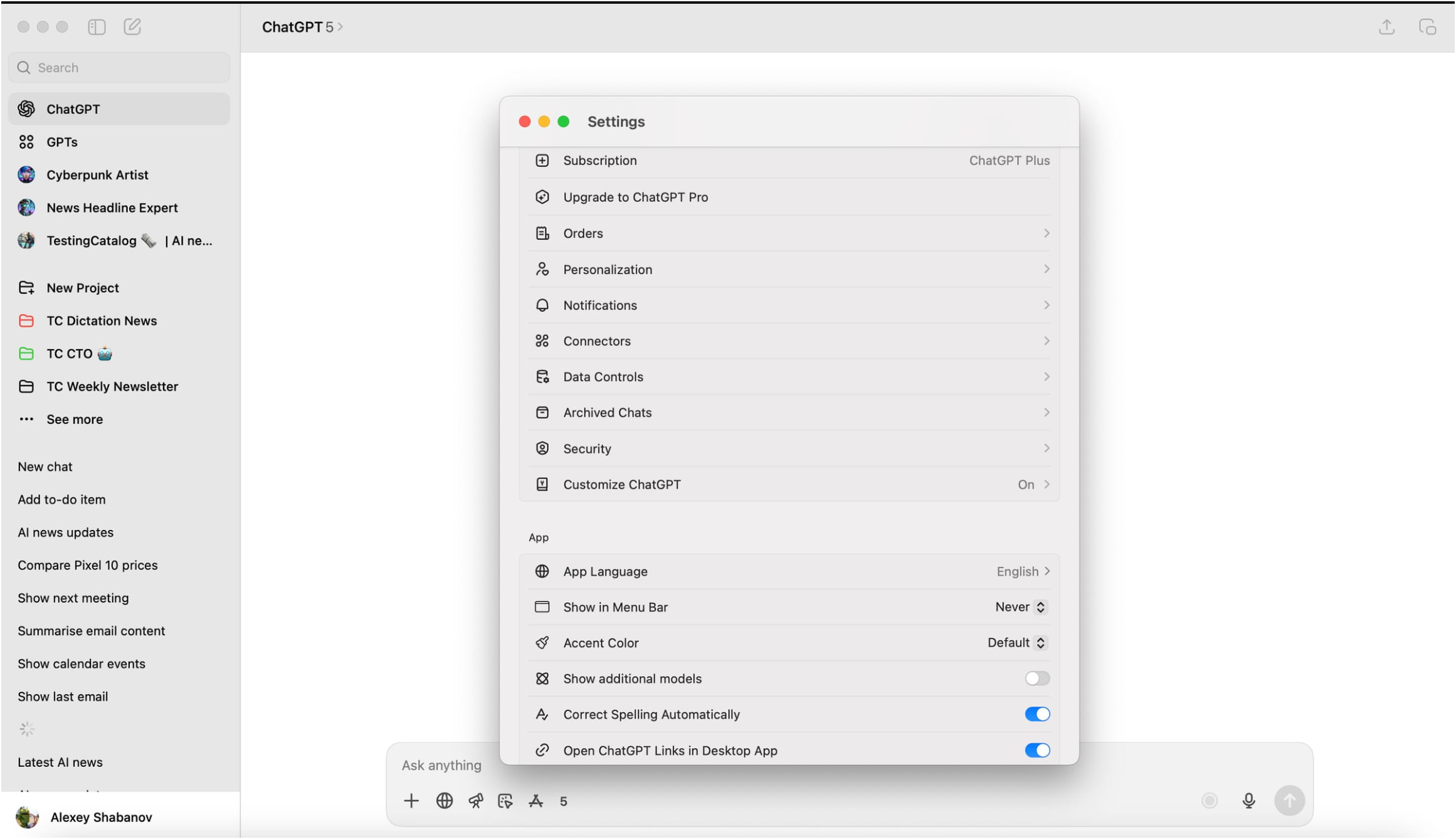1456x839 pixels.
Task: Enable Show additional models toggle
Action: point(1037,678)
